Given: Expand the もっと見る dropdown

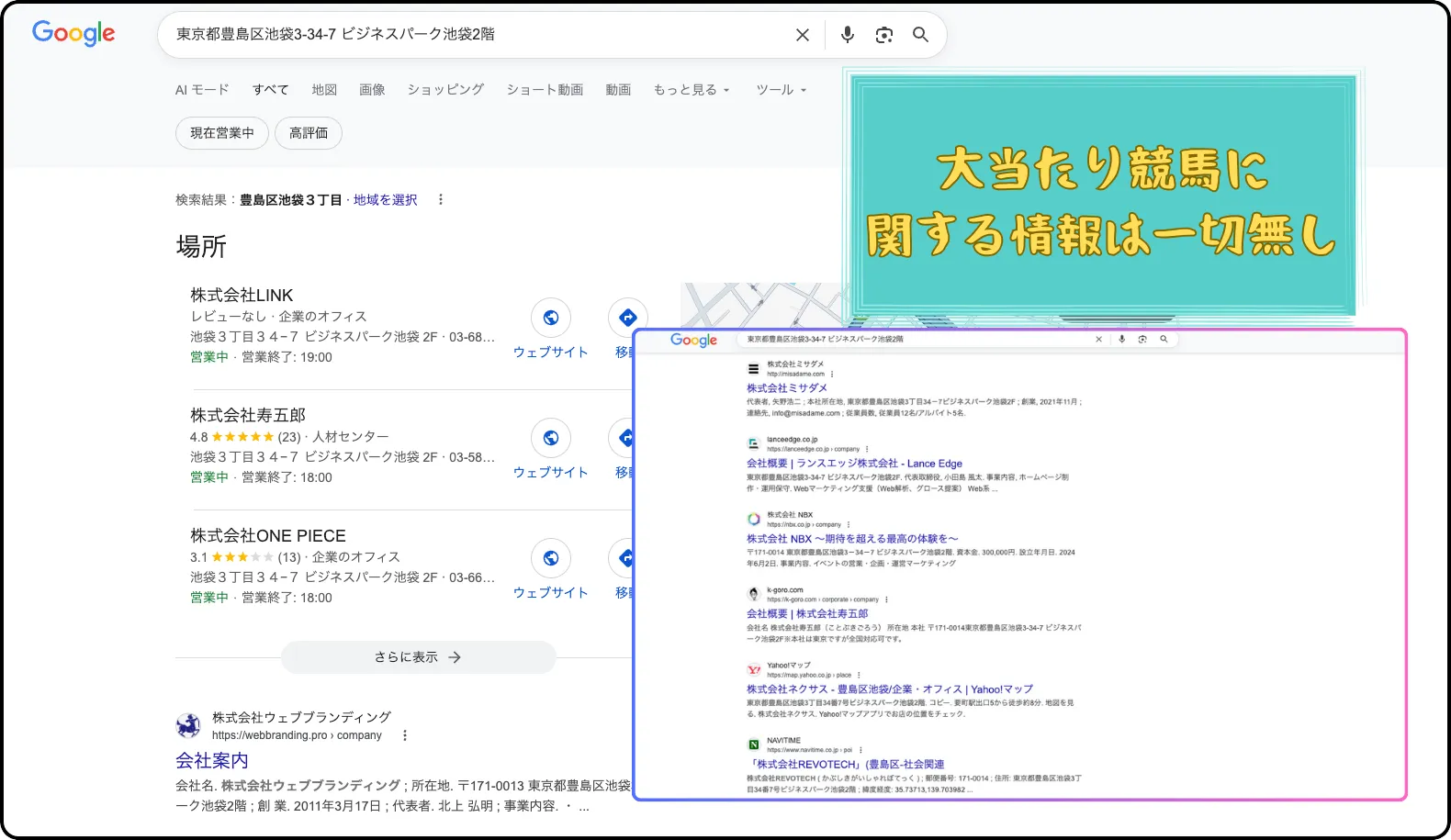Looking at the screenshot, I should click(692, 90).
